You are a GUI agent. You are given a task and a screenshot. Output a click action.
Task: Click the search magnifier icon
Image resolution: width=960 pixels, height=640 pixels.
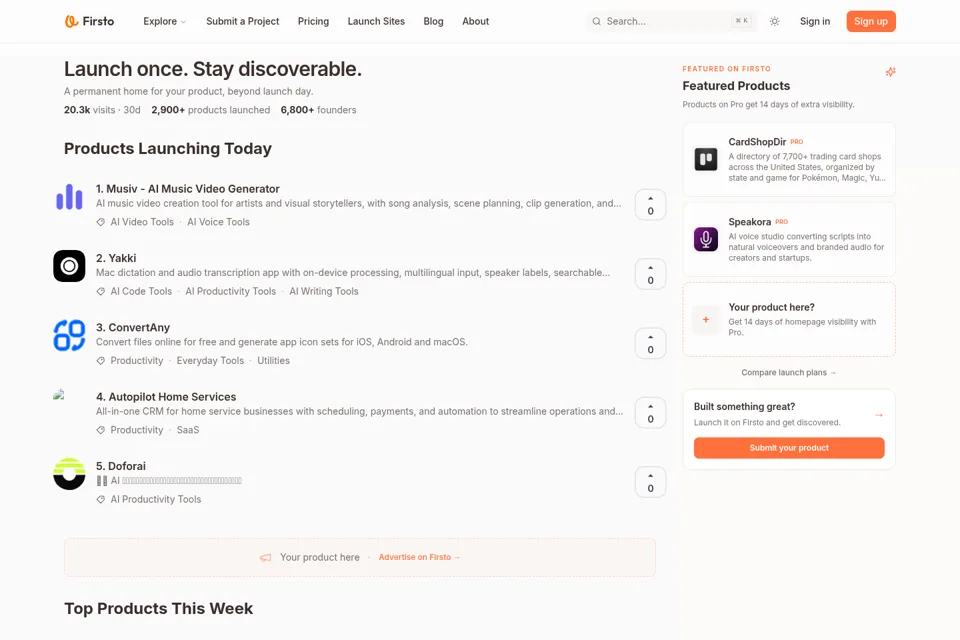pyautogui.click(x=596, y=21)
